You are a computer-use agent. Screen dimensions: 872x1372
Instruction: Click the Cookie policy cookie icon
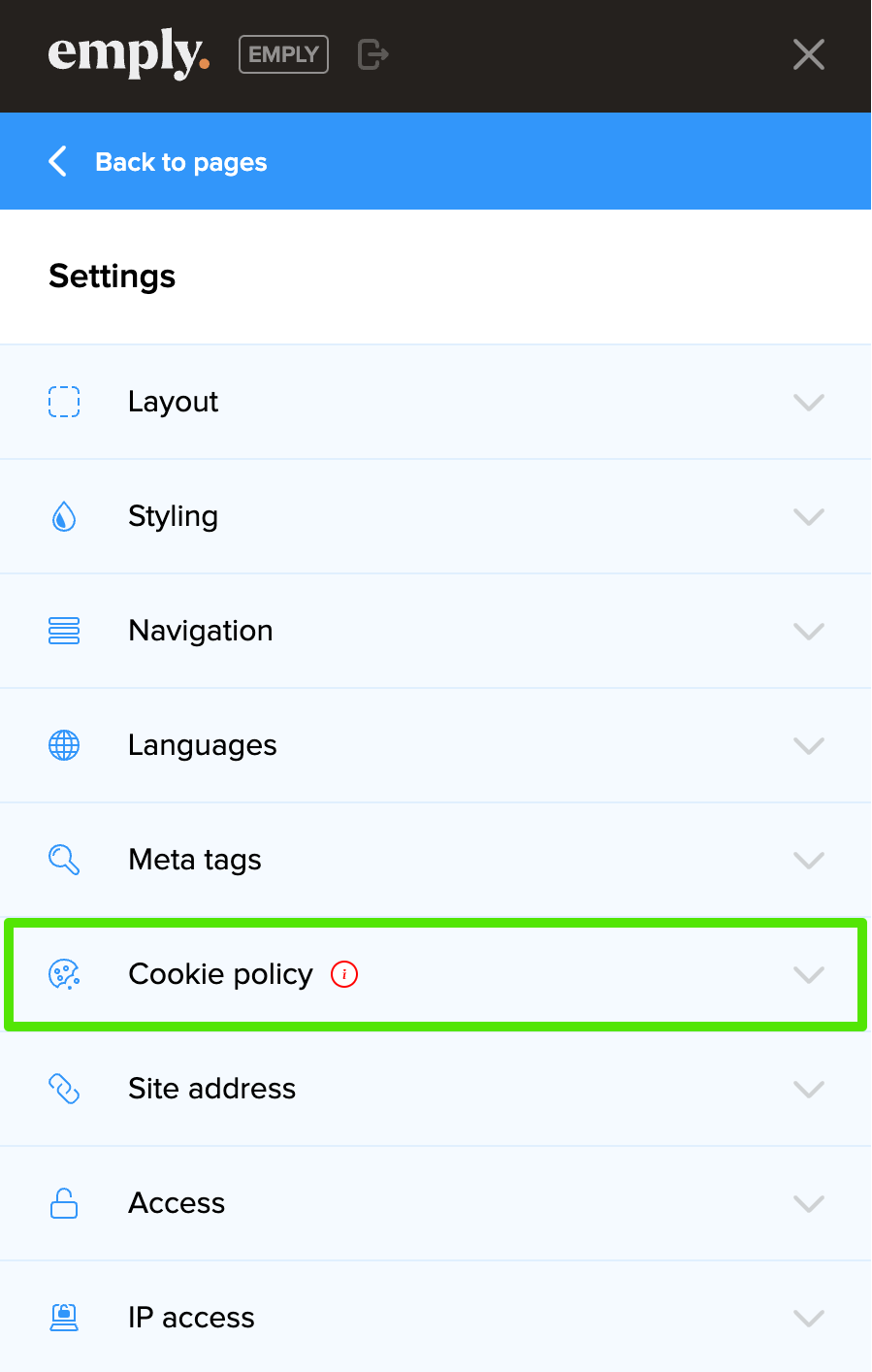click(64, 974)
